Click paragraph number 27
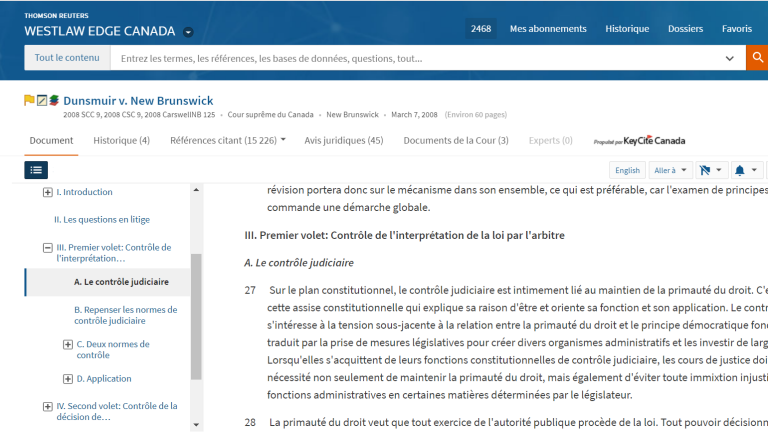 point(250,290)
